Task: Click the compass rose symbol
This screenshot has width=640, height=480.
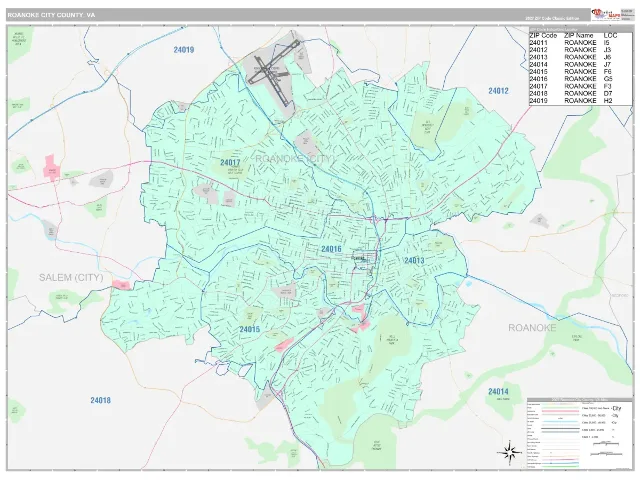Action: 509,452
